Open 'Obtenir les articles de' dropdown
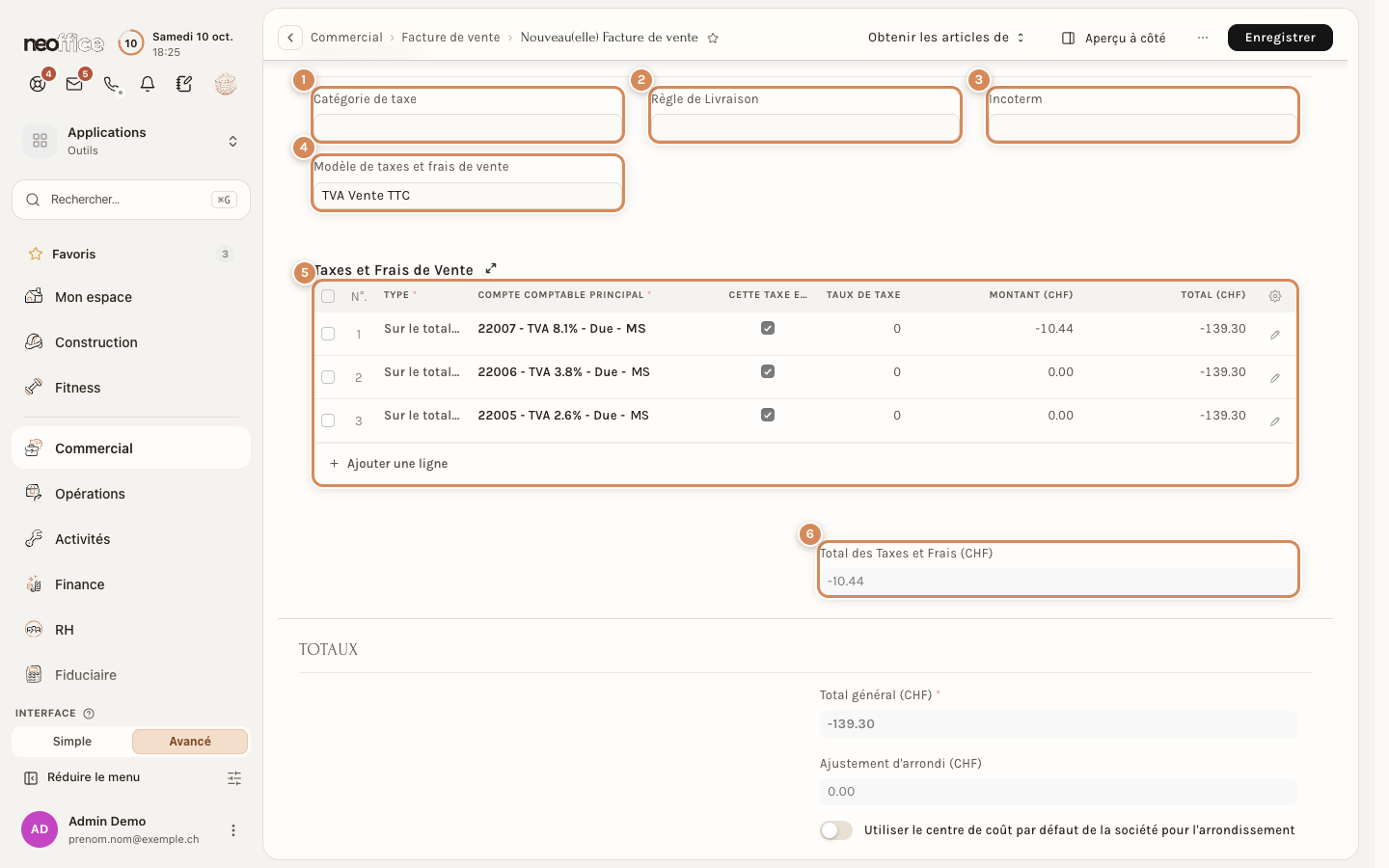This screenshot has height=868, width=1389. [x=946, y=38]
